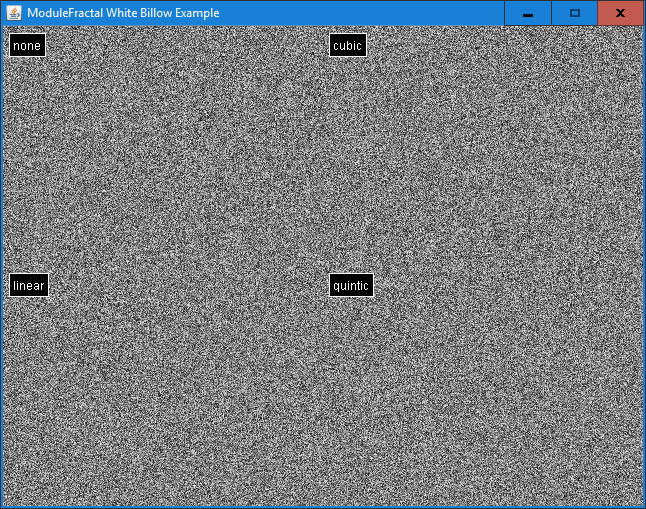This screenshot has width=646, height=509.
Task: Click the window title text "ModuleFractal White Billow Example"
Action: (123, 13)
